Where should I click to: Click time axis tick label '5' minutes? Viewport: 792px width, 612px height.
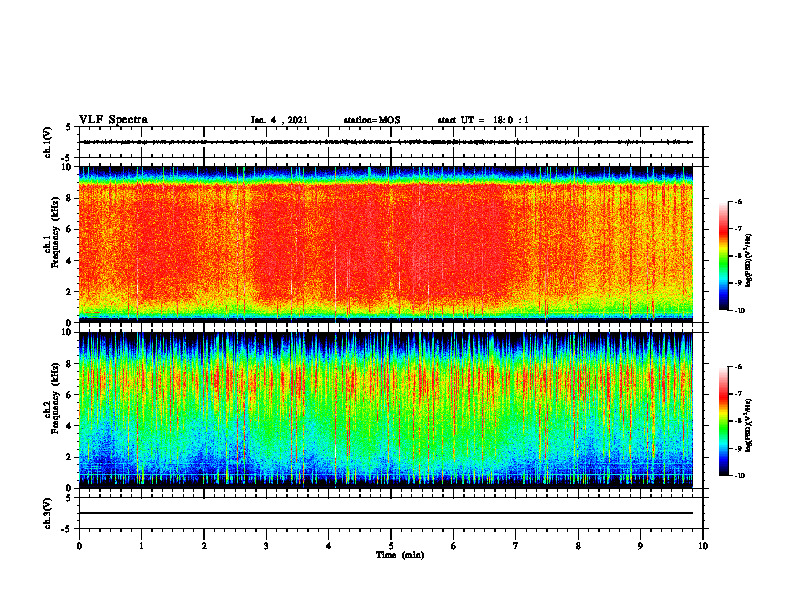(x=391, y=546)
